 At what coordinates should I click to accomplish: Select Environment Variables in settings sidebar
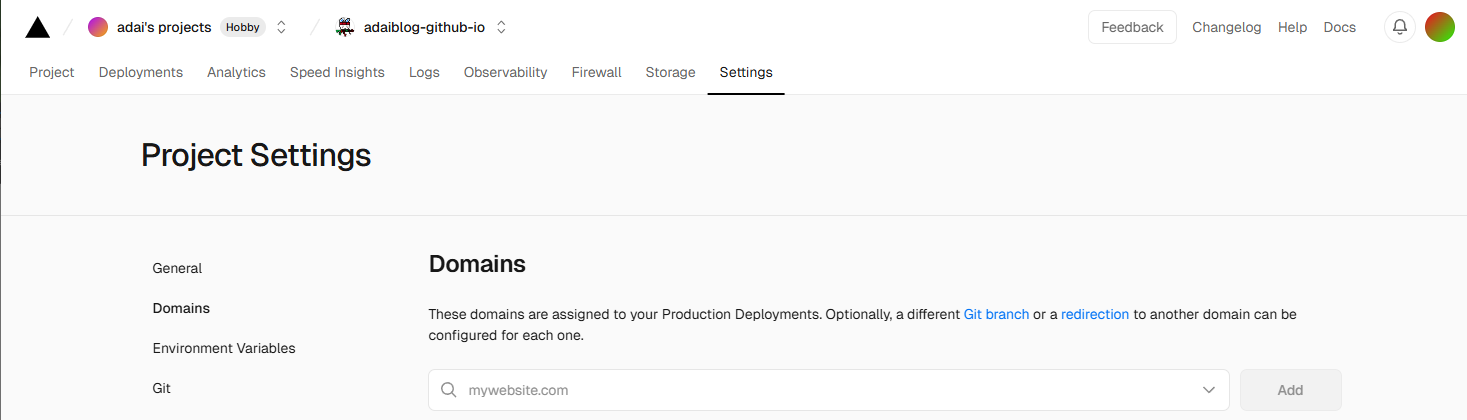(224, 348)
